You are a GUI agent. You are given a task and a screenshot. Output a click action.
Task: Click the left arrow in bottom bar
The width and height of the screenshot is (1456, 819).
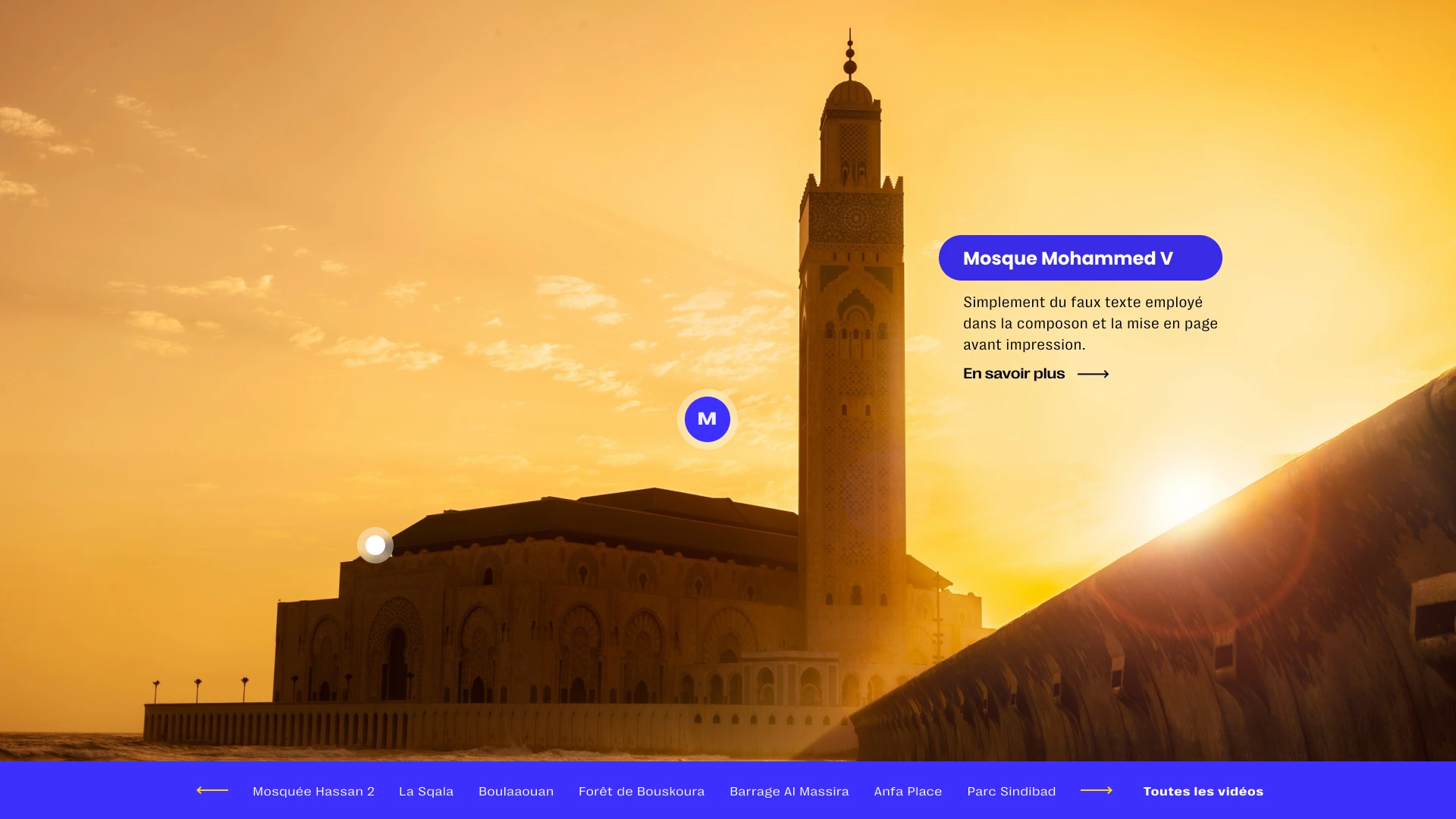coord(212,790)
